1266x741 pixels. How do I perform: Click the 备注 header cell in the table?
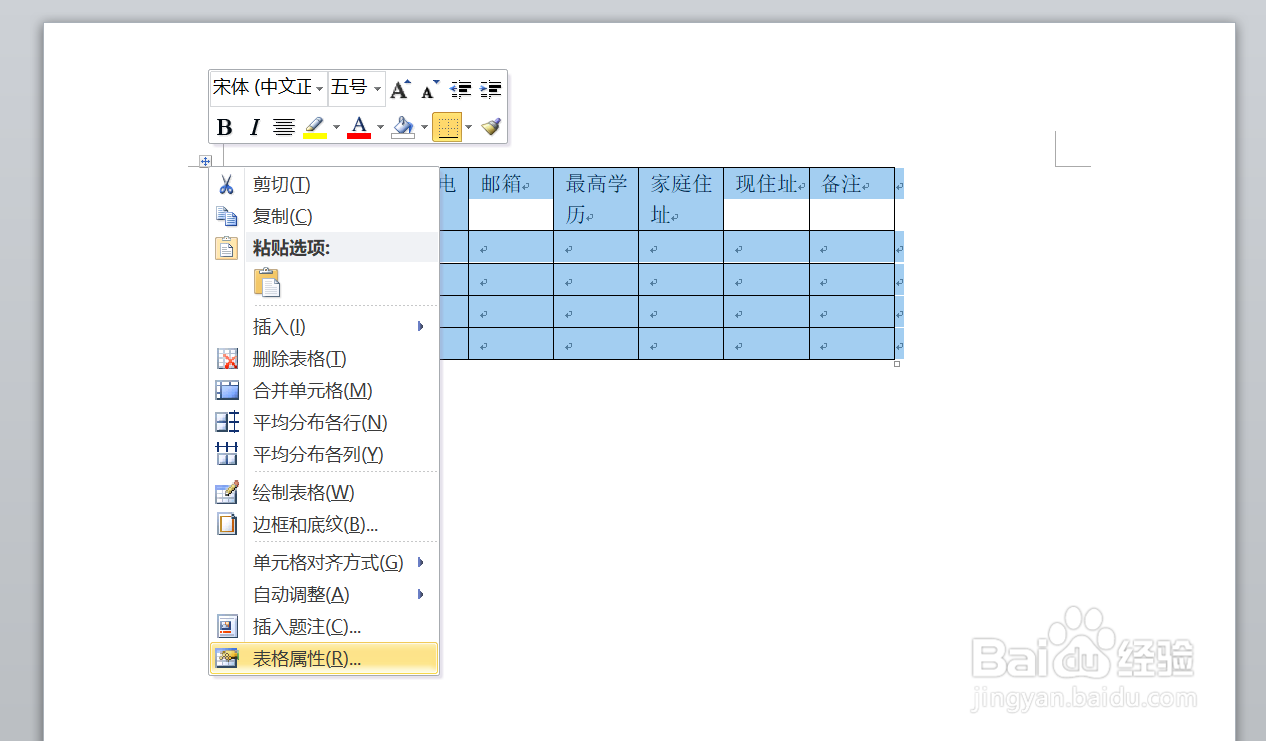pos(850,184)
